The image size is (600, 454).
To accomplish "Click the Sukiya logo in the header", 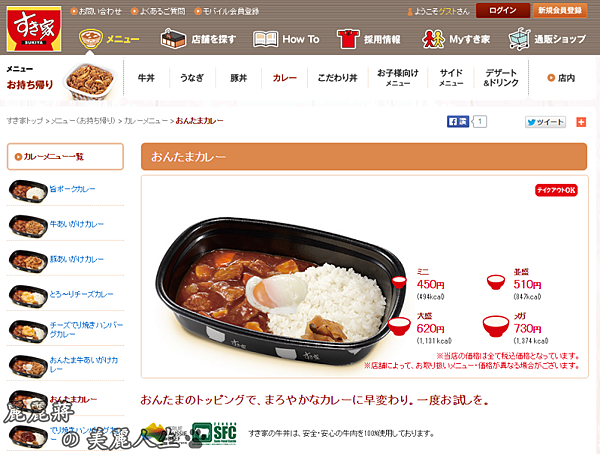I will (x=34, y=29).
